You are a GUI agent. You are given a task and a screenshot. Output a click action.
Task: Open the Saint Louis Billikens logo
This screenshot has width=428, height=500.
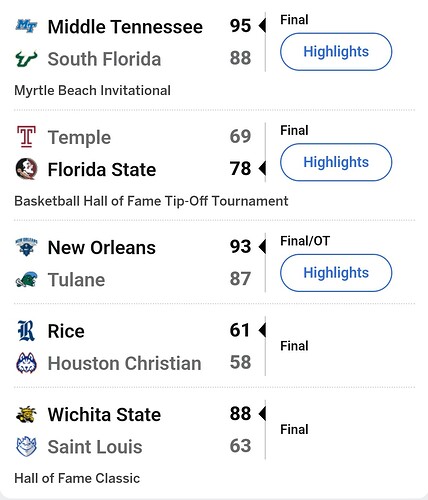pos(26,446)
